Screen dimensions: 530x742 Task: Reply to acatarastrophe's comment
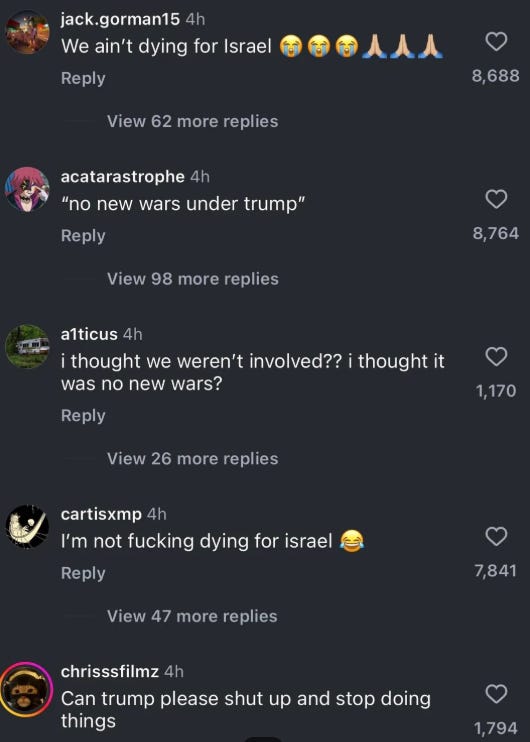click(x=83, y=236)
